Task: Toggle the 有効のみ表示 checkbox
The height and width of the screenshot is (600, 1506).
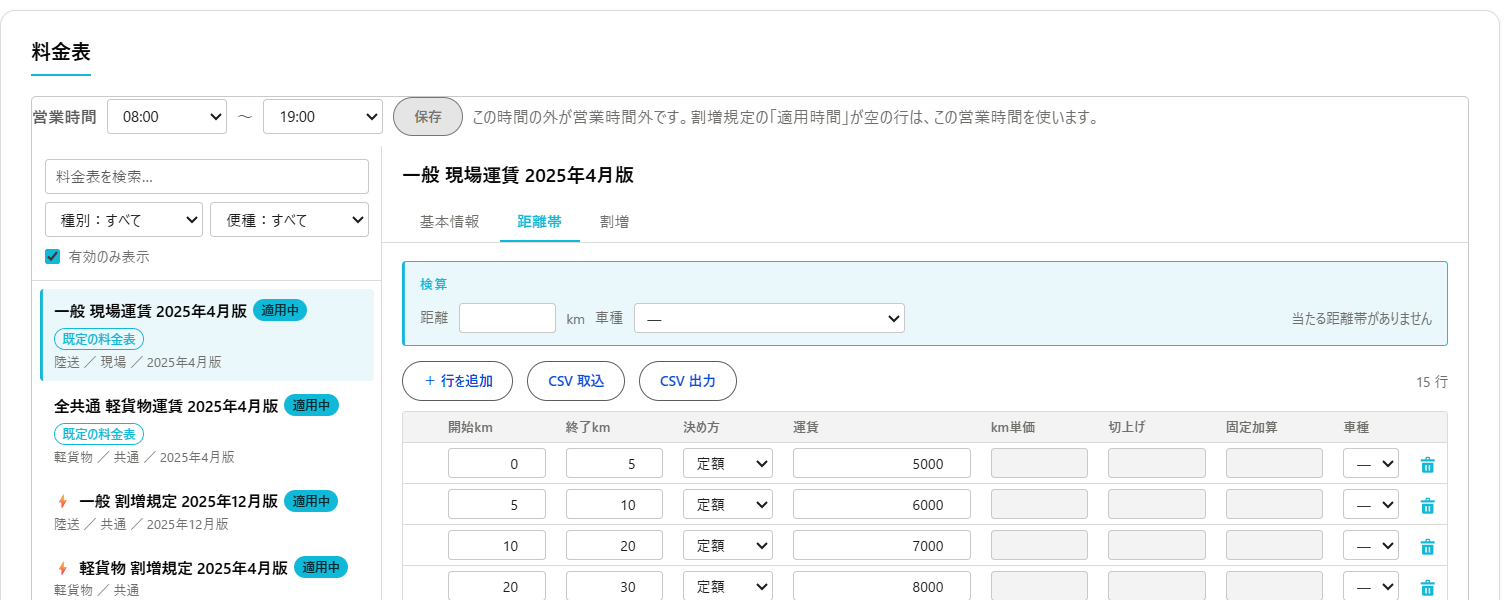Action: pos(53,257)
